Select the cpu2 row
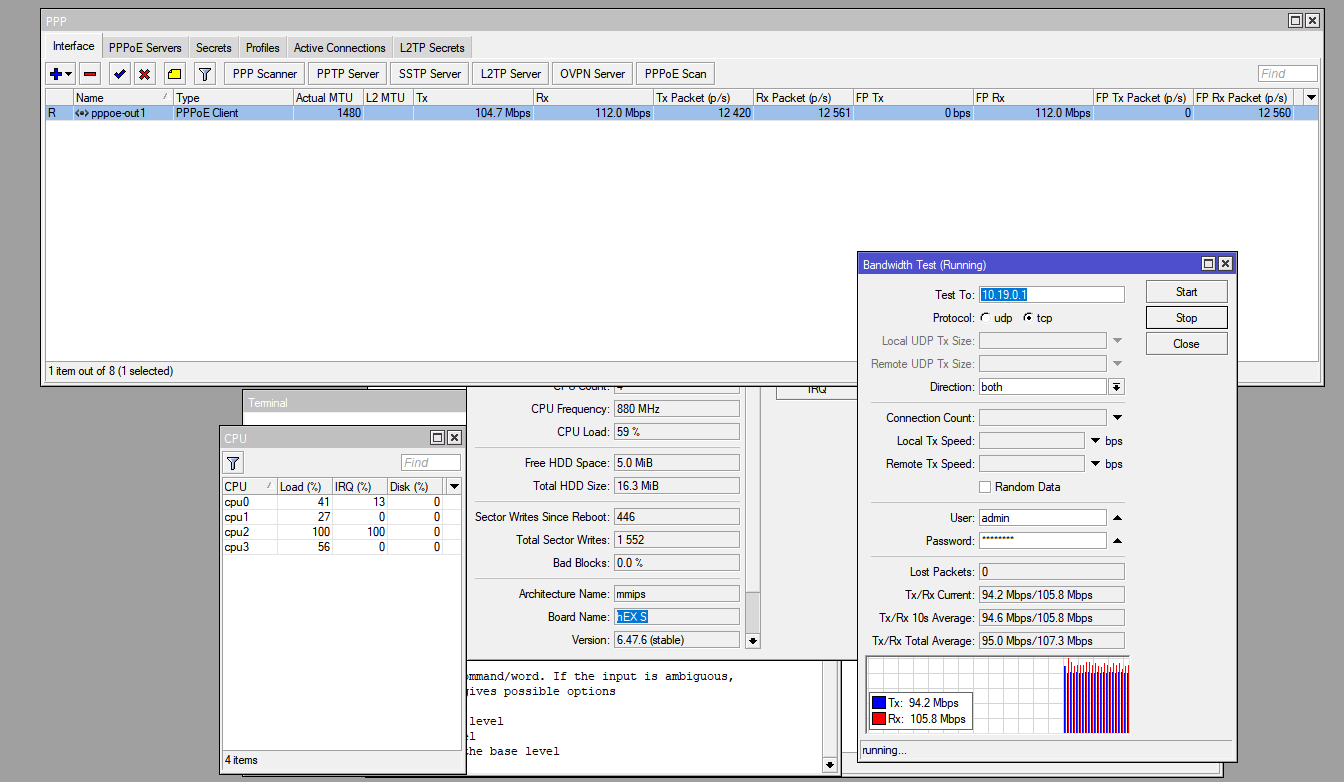Image resolution: width=1344 pixels, height=782 pixels. [x=341, y=532]
